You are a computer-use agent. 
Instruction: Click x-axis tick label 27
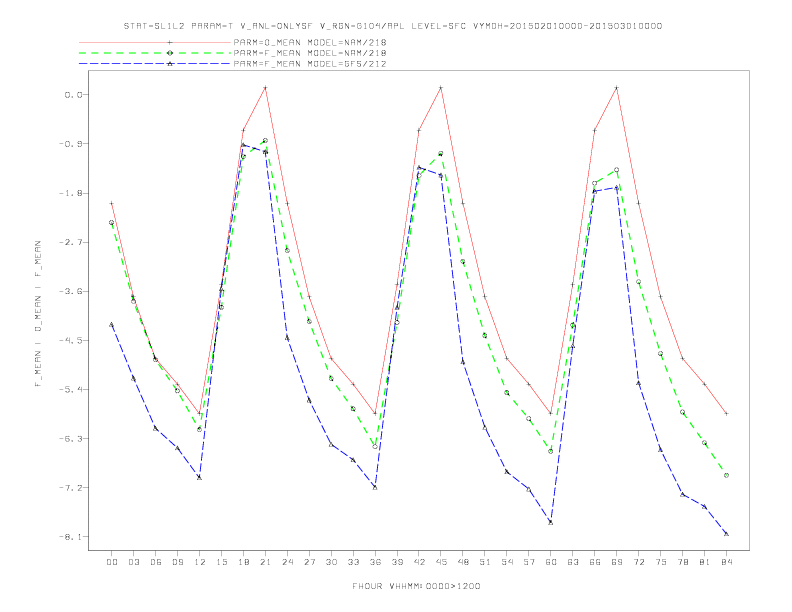point(309,562)
